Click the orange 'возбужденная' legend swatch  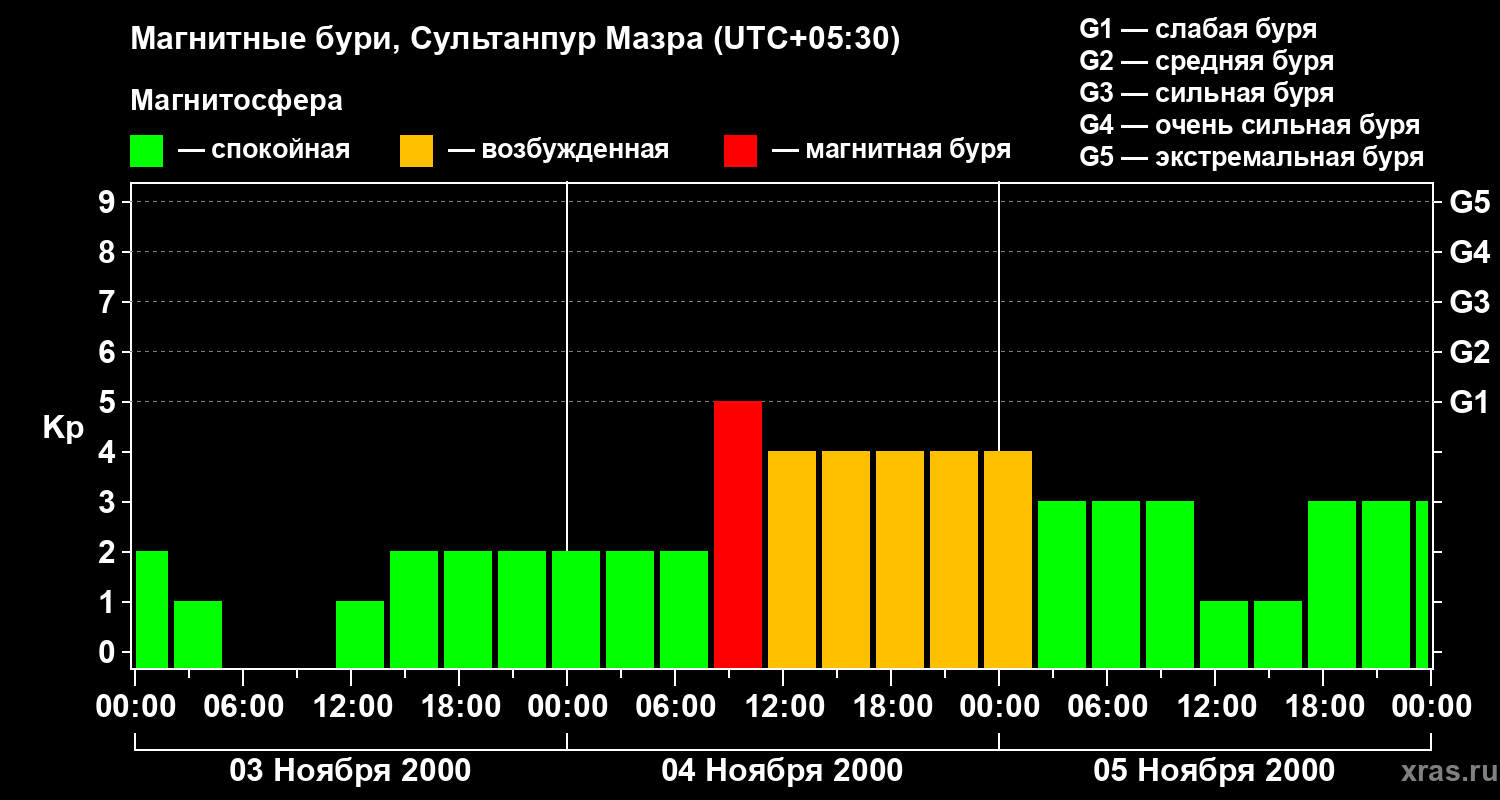(416, 151)
